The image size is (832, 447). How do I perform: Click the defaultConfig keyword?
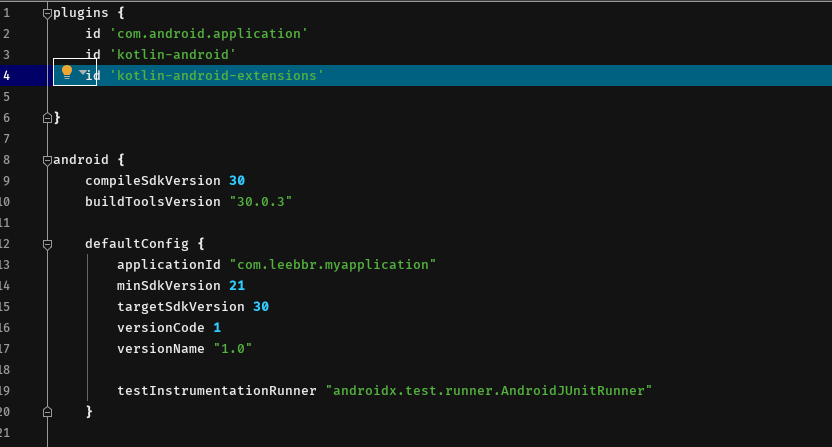pos(137,244)
